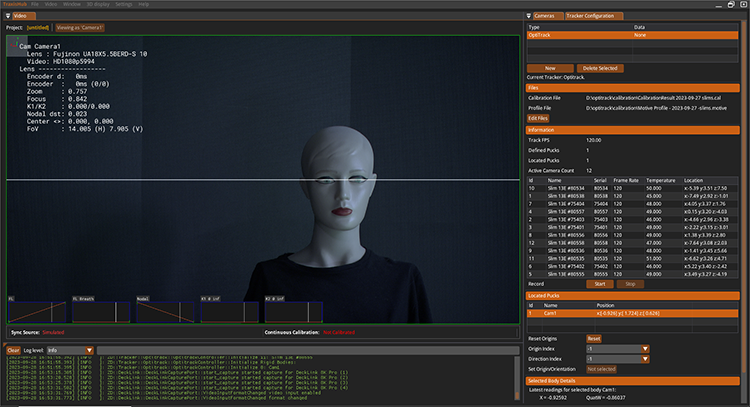Viewport: 750px width, 407px height.
Task: Select the Video tab
Action: 26,16
